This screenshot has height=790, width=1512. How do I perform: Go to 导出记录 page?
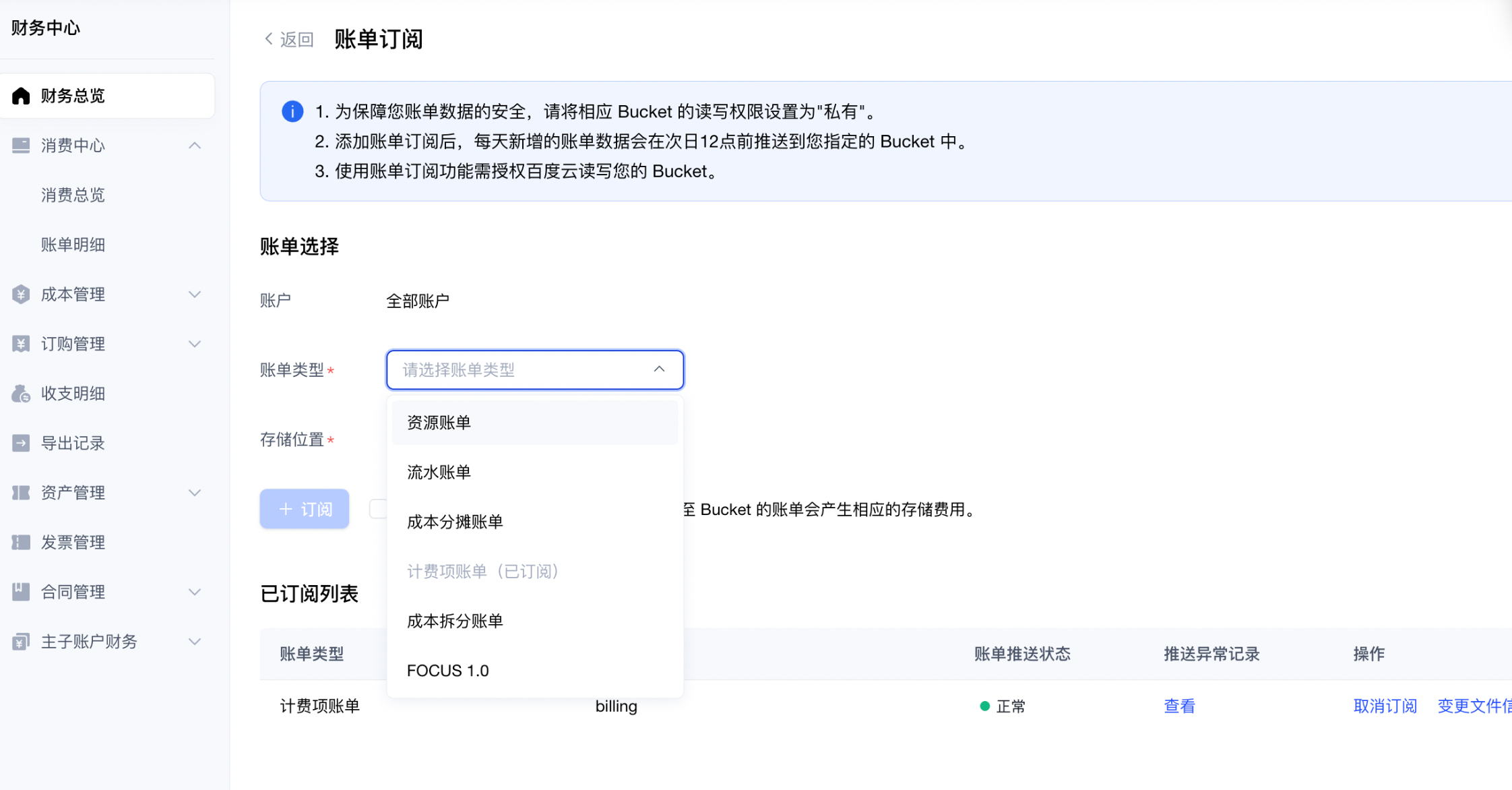73,443
